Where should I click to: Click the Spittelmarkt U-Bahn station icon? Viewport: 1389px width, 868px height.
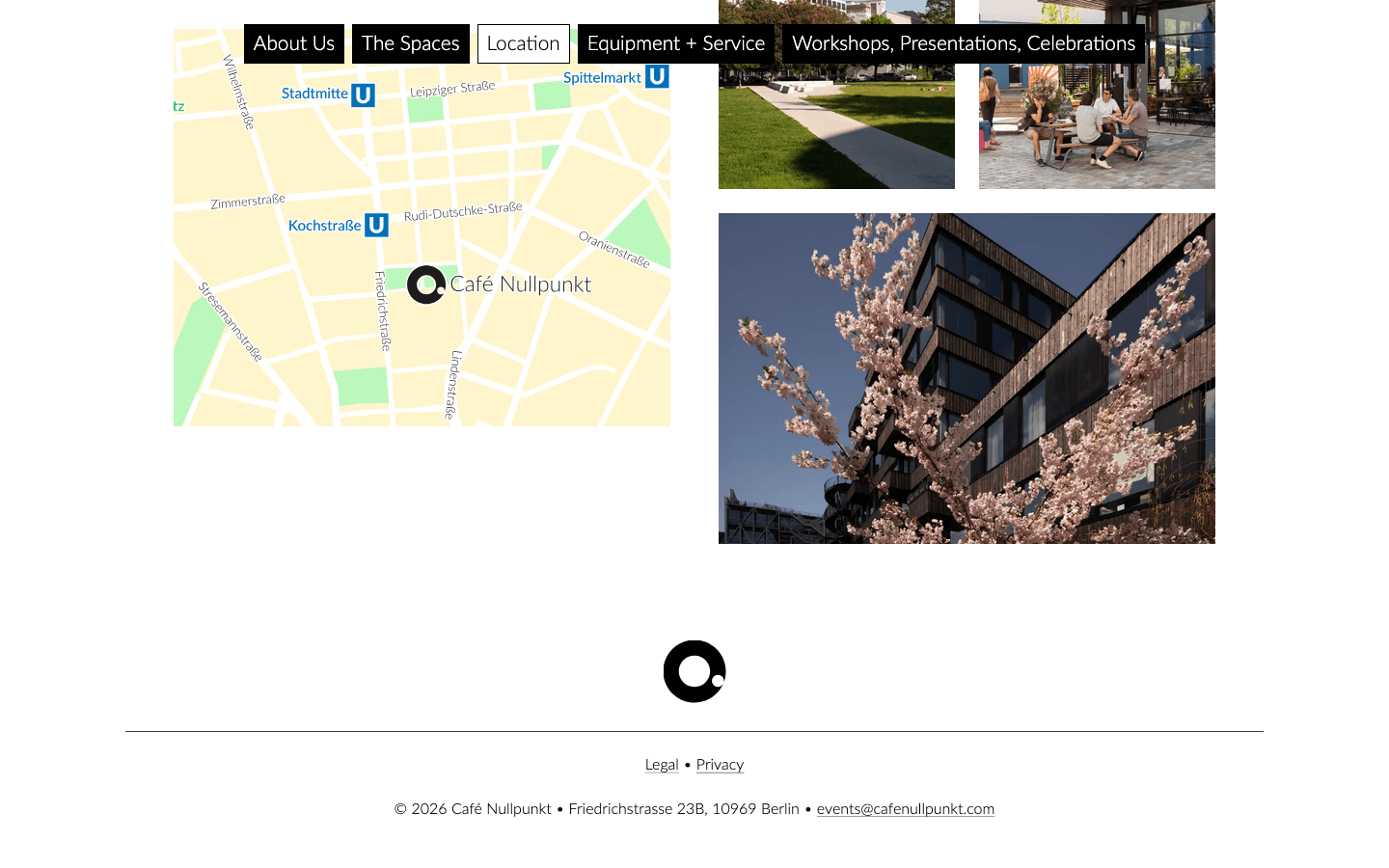click(657, 76)
